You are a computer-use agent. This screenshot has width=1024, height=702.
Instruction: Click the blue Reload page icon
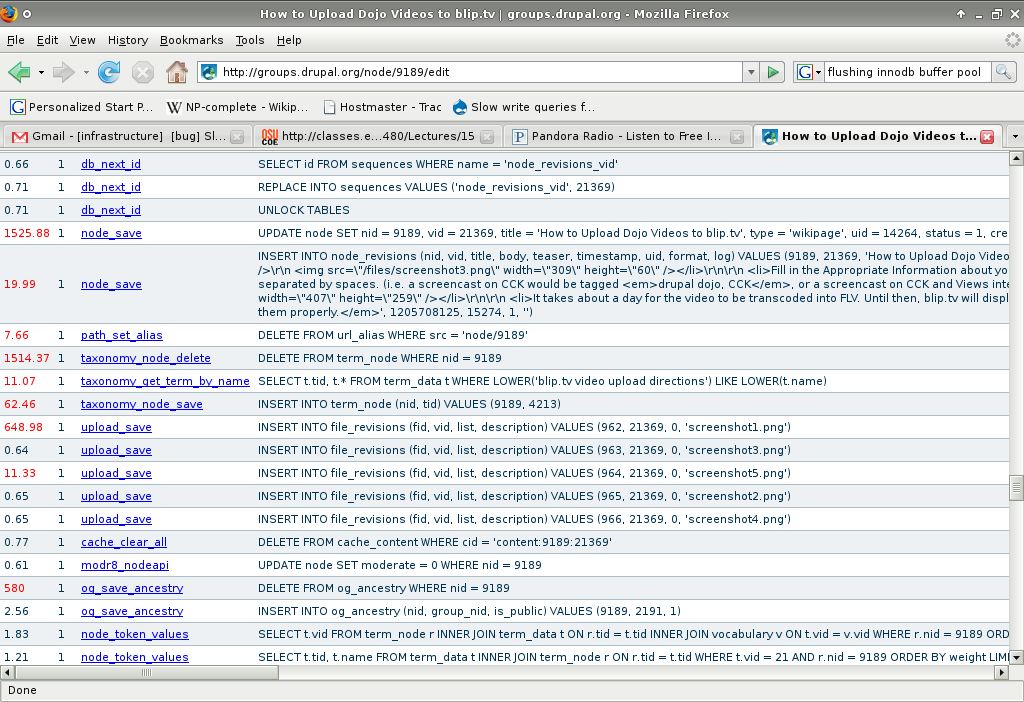pyautogui.click(x=109, y=72)
